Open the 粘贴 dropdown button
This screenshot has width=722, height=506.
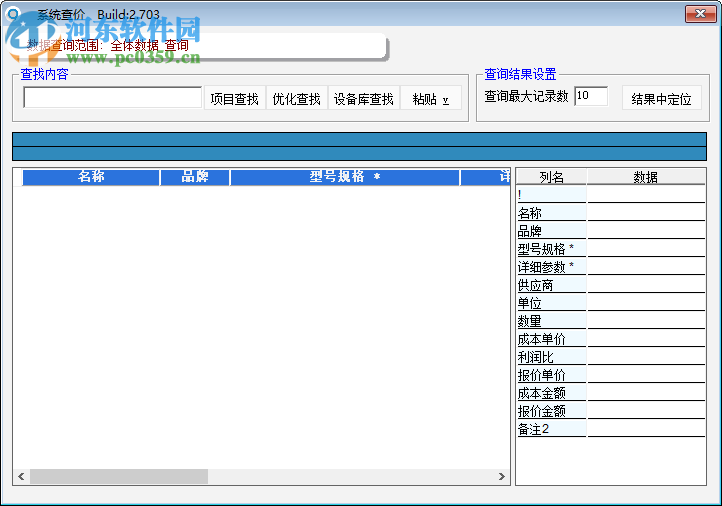[431, 98]
